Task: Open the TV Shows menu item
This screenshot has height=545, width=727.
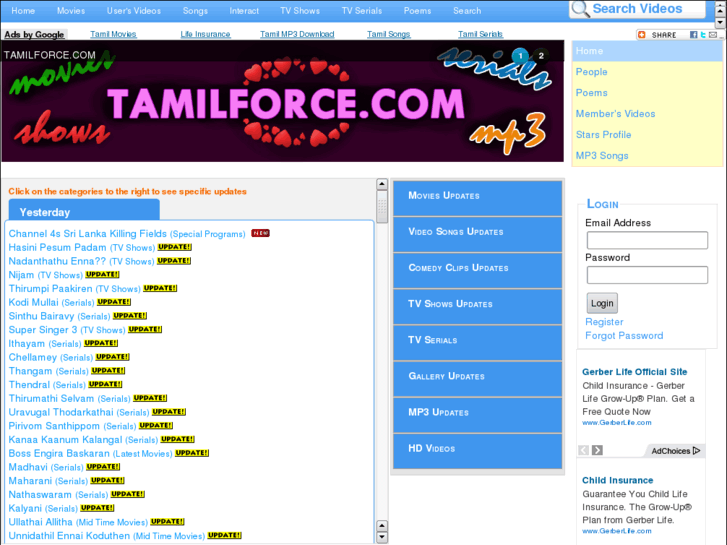Action: pos(300,11)
